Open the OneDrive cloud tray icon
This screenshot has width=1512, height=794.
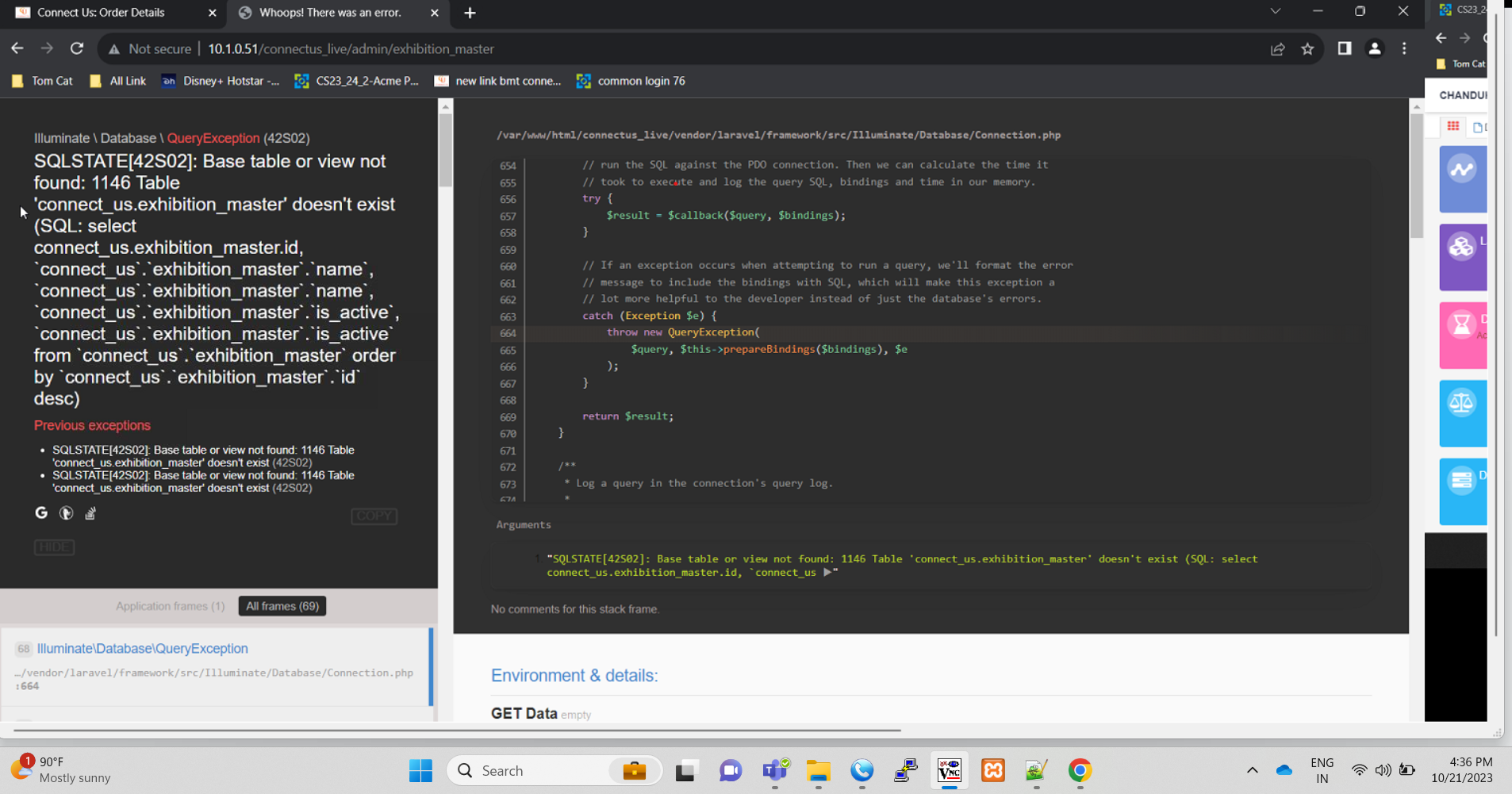click(1284, 770)
